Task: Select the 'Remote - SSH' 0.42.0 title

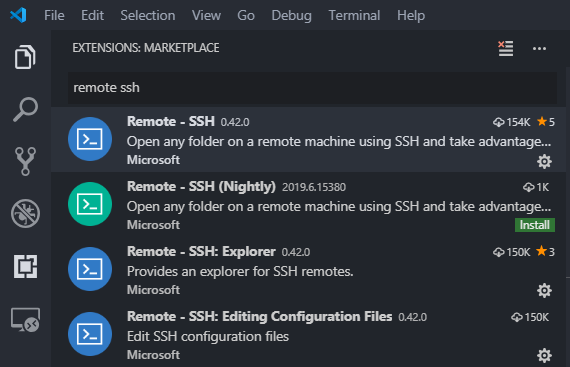Action: click(171, 121)
